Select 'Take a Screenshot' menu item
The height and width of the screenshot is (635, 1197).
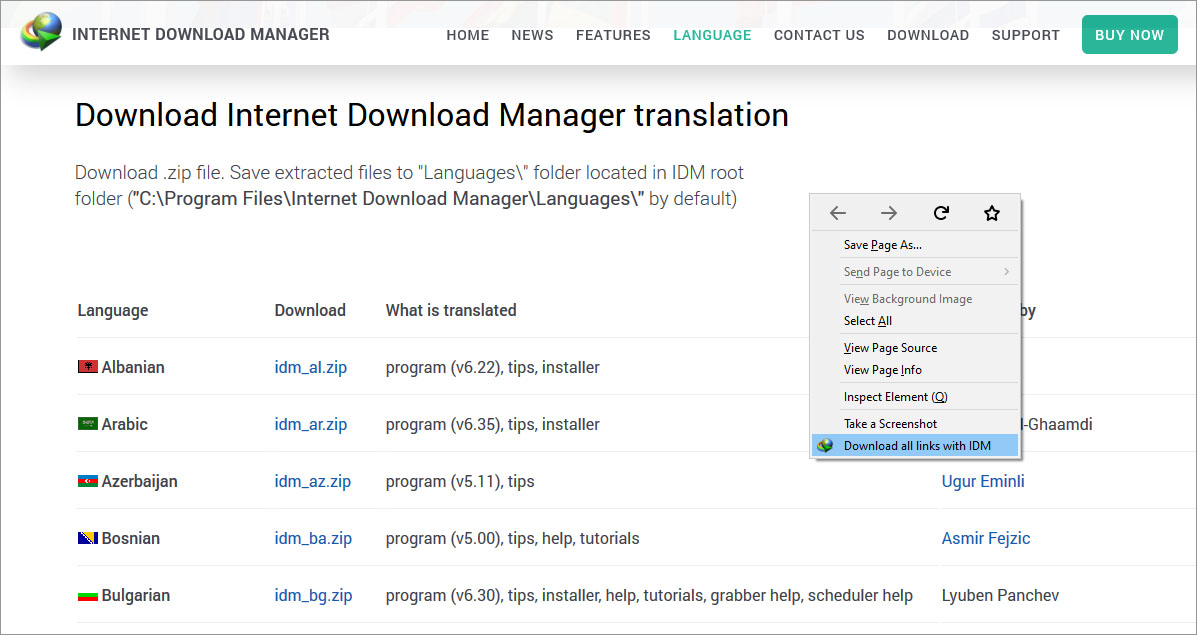point(888,423)
